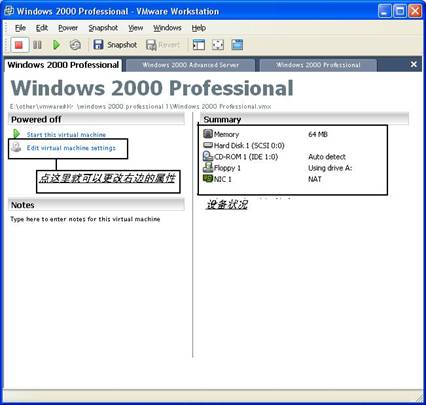Click Edit virtual machine settings link
Viewport: 426px width, 405px height.
point(71,148)
